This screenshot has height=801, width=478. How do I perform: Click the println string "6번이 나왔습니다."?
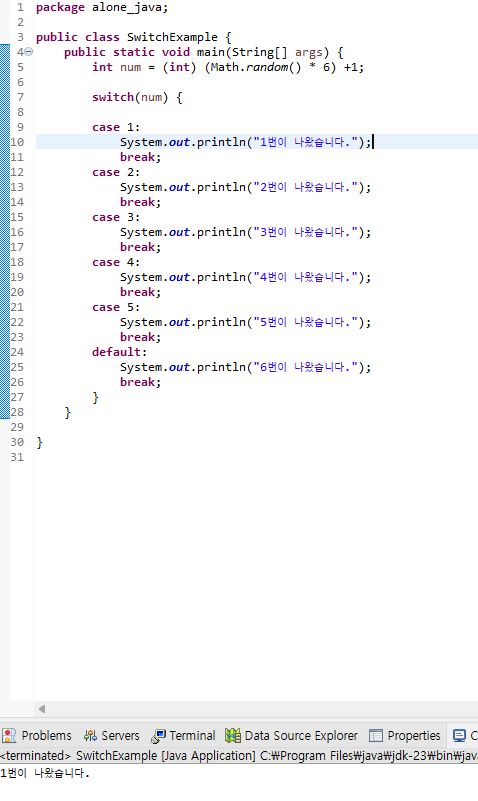(305, 367)
